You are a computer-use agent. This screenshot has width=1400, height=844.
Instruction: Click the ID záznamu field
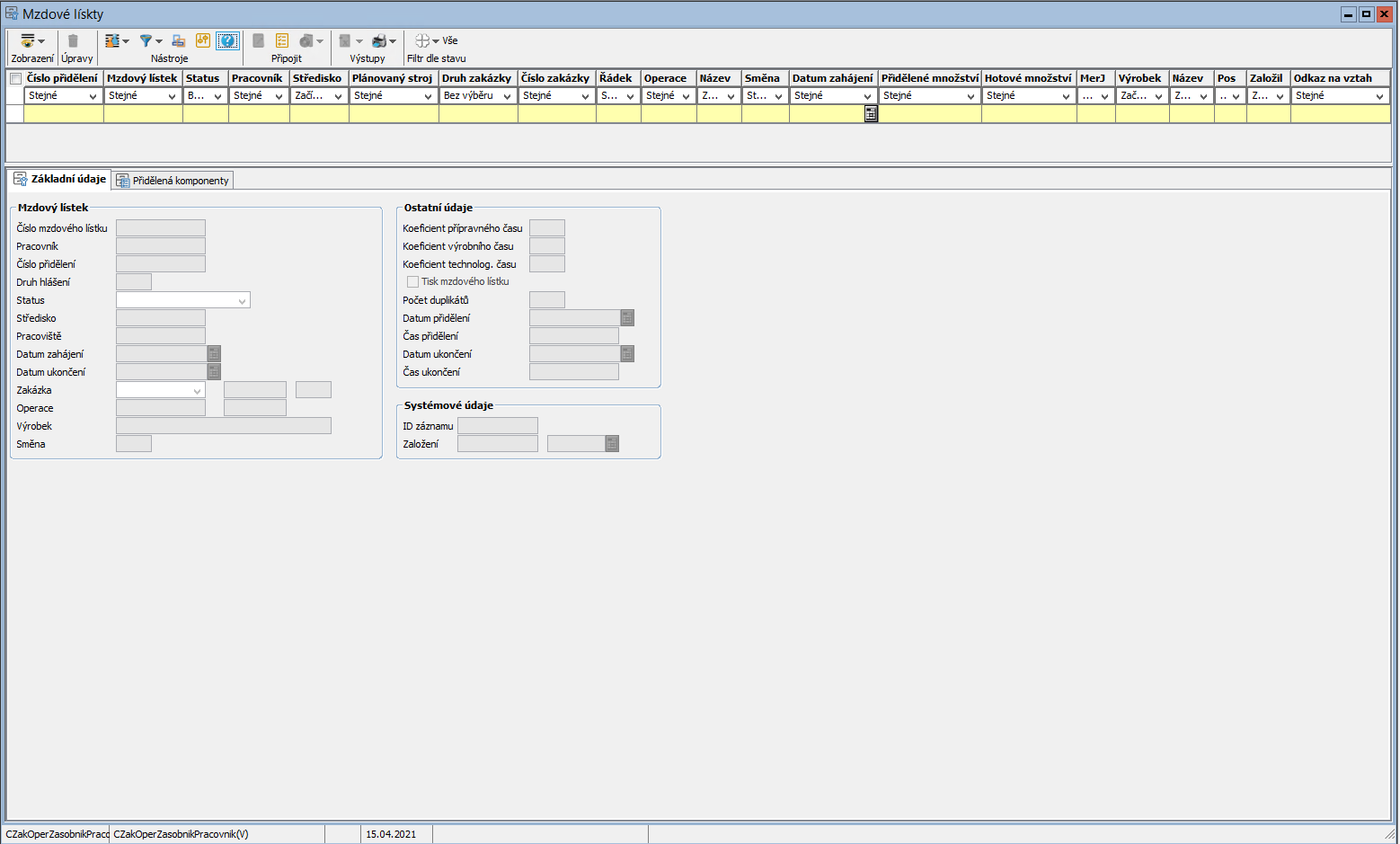(497, 426)
